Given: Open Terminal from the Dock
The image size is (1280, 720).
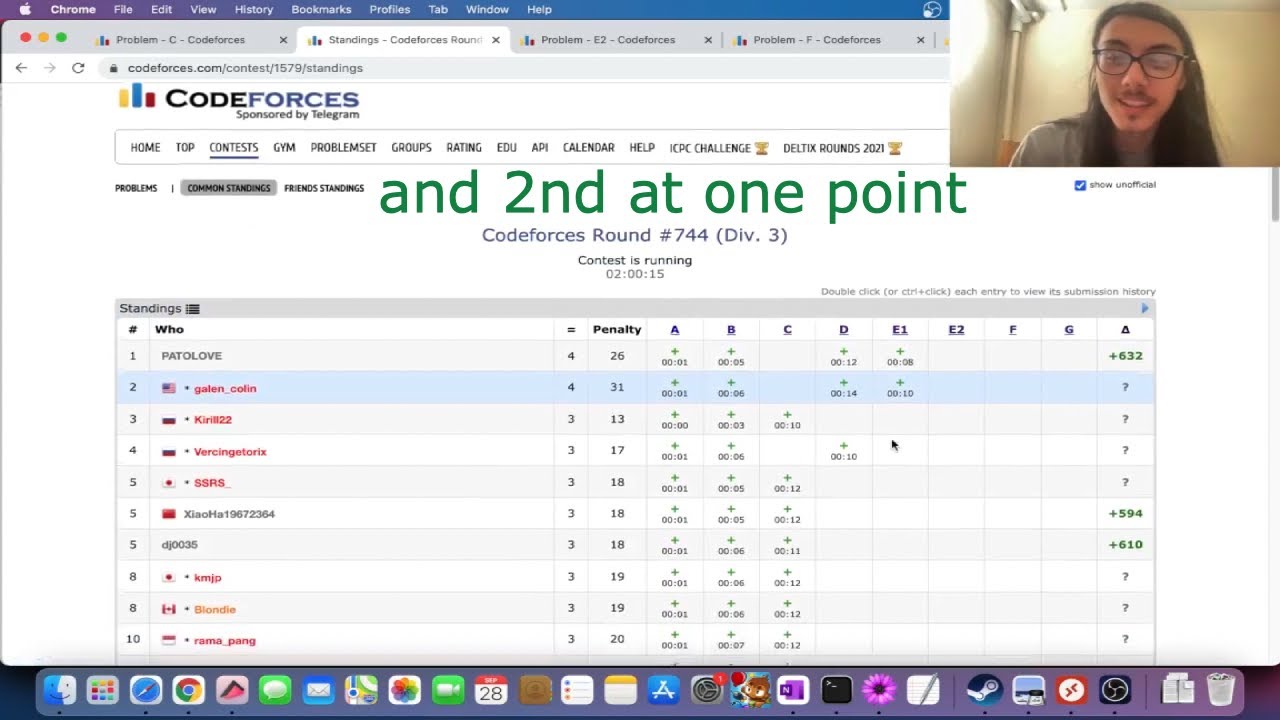Looking at the screenshot, I should click(x=836, y=690).
